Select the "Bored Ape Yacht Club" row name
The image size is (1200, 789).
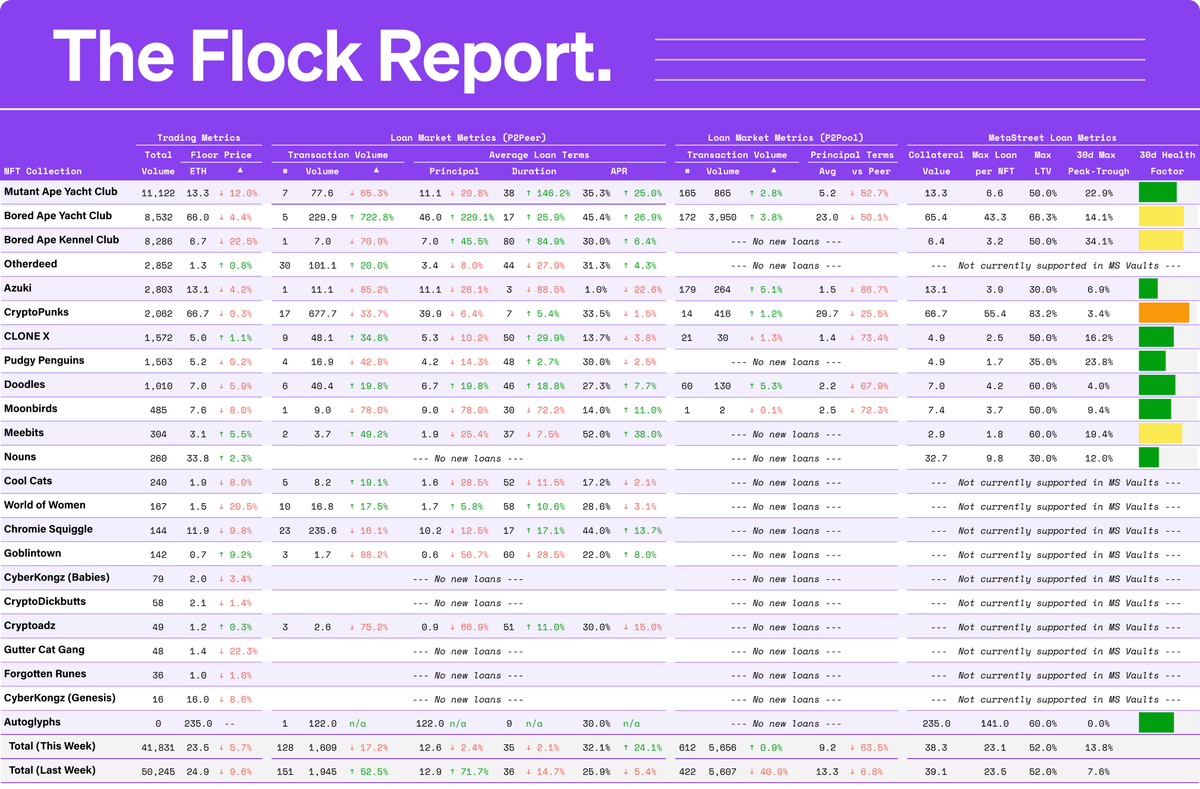click(x=58, y=215)
